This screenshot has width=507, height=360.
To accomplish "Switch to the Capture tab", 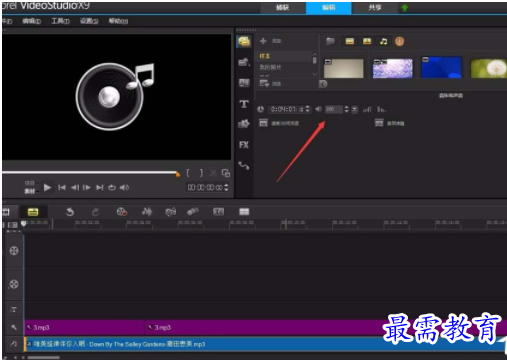I will coord(283,7).
